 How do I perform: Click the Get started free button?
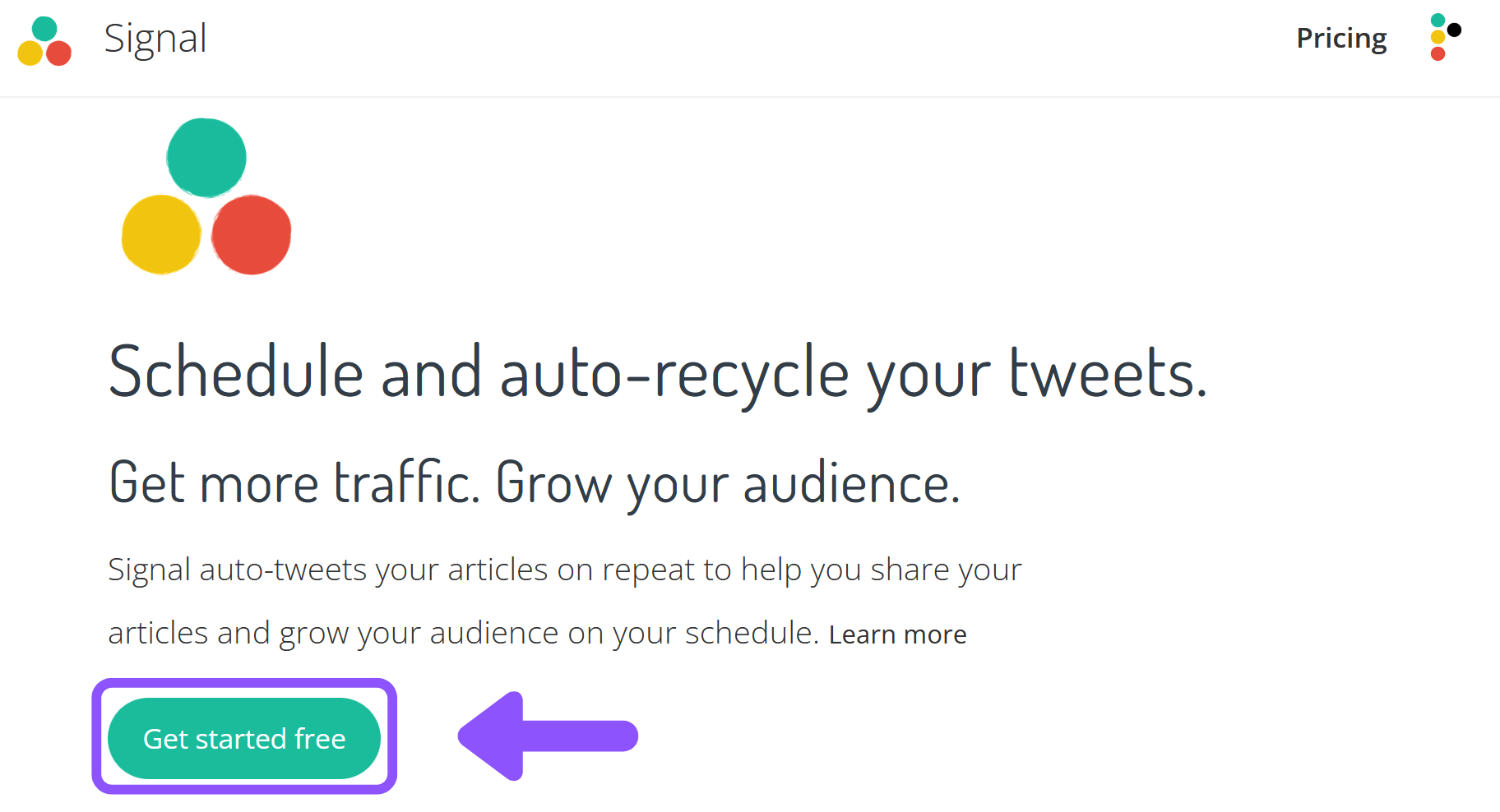pos(244,738)
